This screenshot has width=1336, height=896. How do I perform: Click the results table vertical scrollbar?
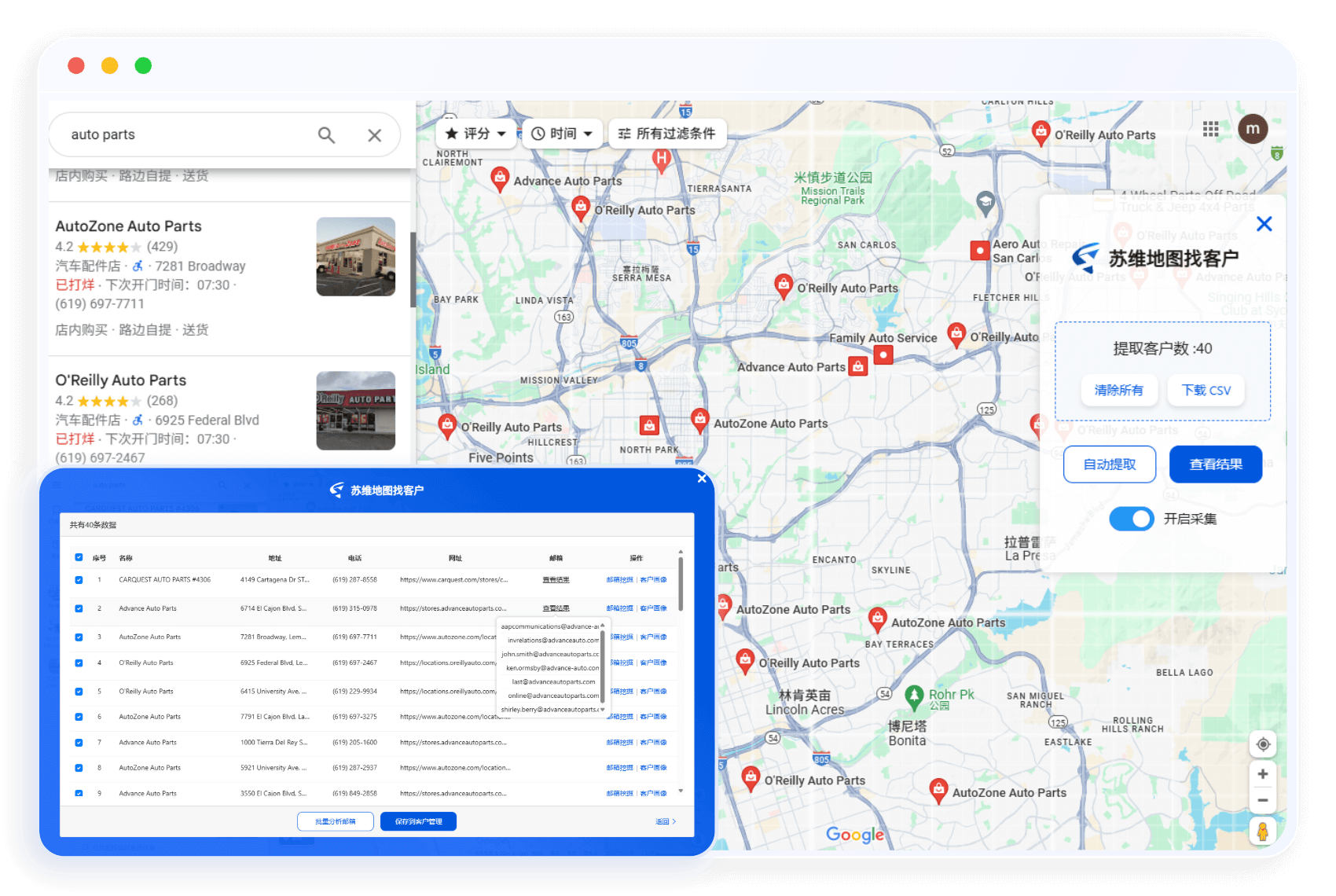point(681,586)
